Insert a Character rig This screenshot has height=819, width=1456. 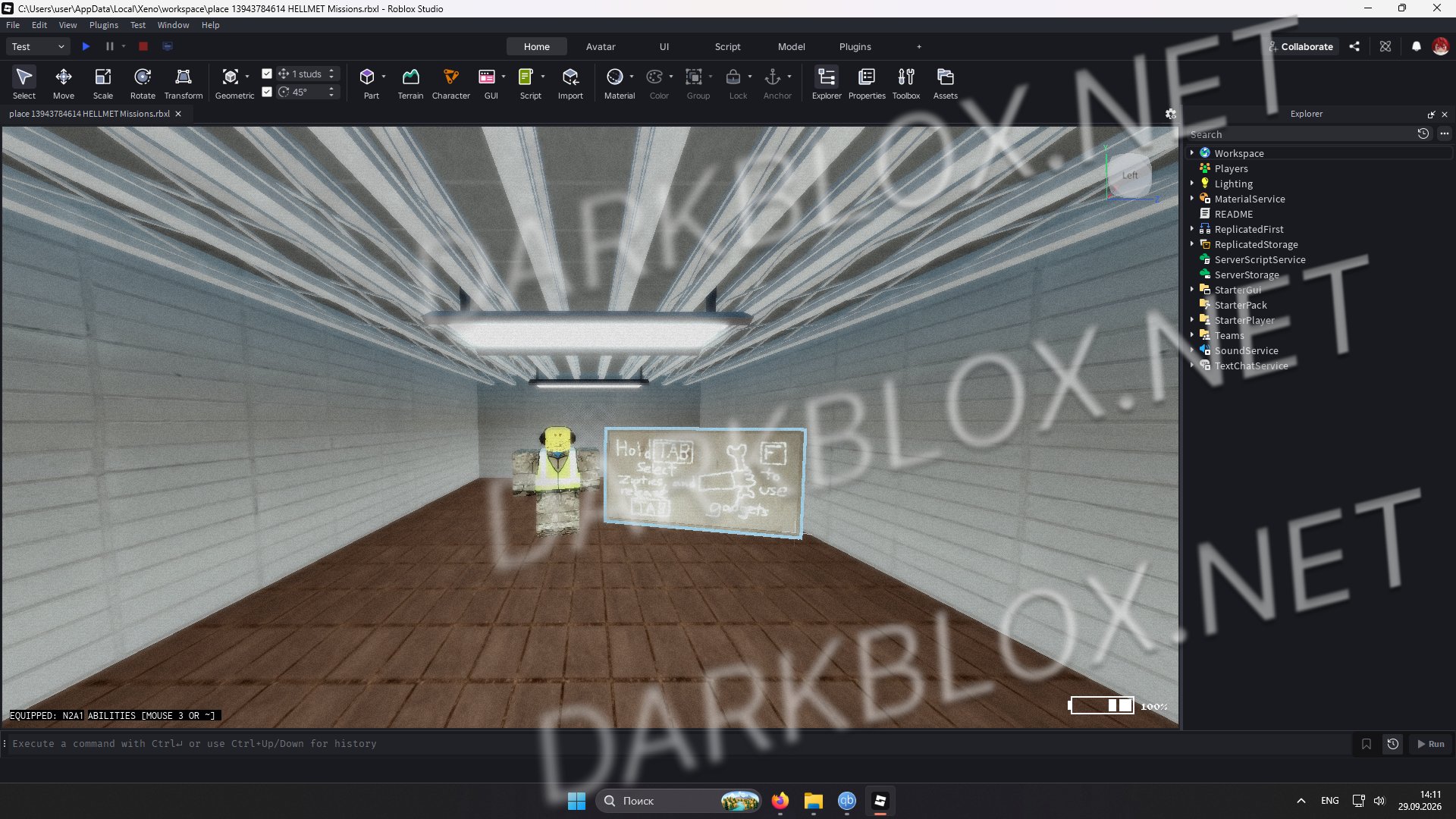click(451, 83)
